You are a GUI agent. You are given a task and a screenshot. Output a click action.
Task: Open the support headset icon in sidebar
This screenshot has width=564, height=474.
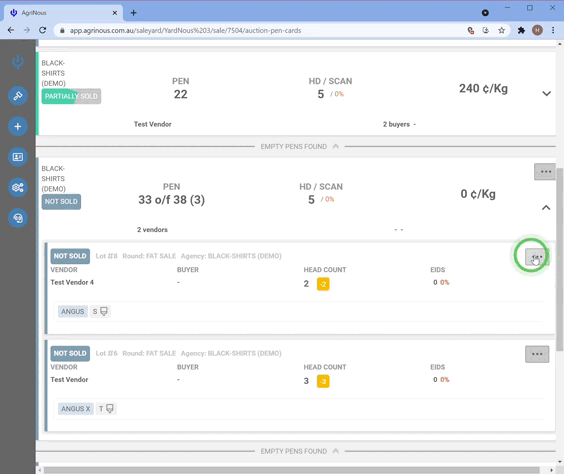pos(18,218)
